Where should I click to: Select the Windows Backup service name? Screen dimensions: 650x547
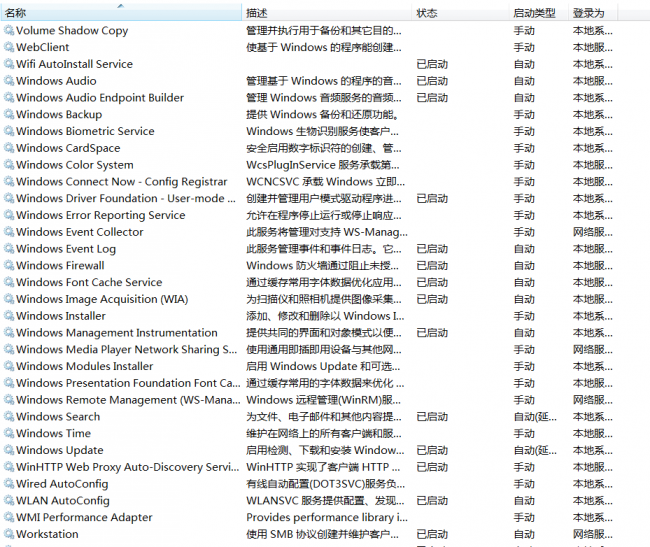(x=59, y=114)
